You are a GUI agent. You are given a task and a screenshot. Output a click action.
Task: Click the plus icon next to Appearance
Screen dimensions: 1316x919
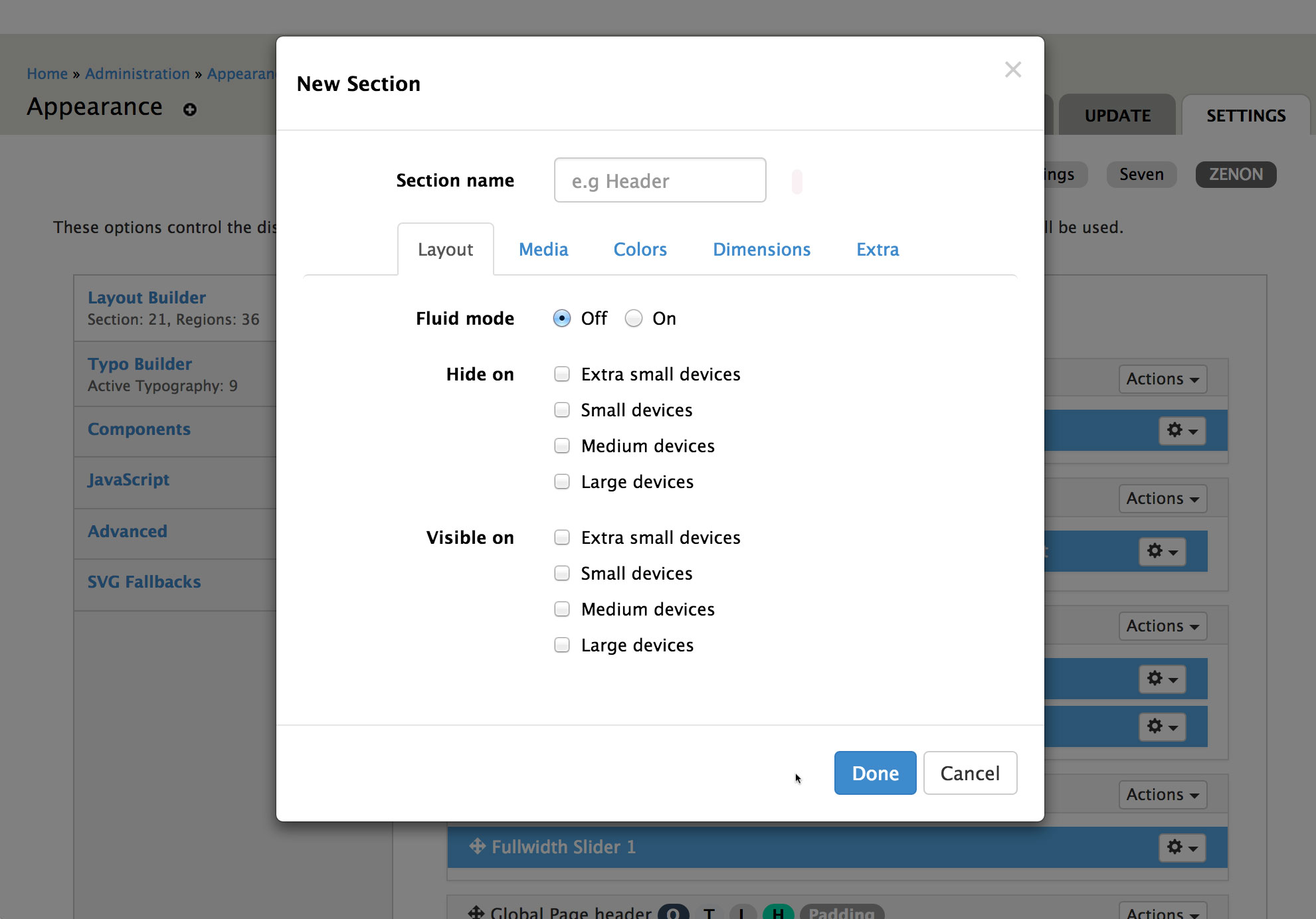pyautogui.click(x=190, y=110)
